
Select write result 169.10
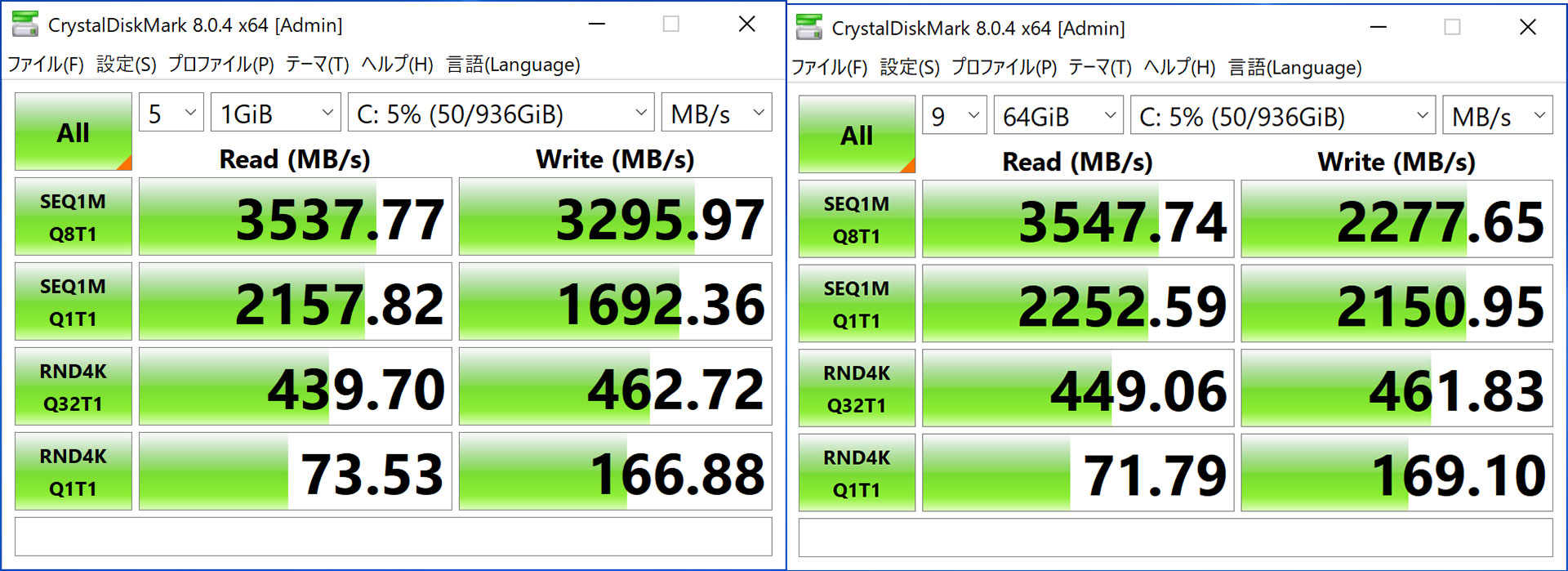1397,473
